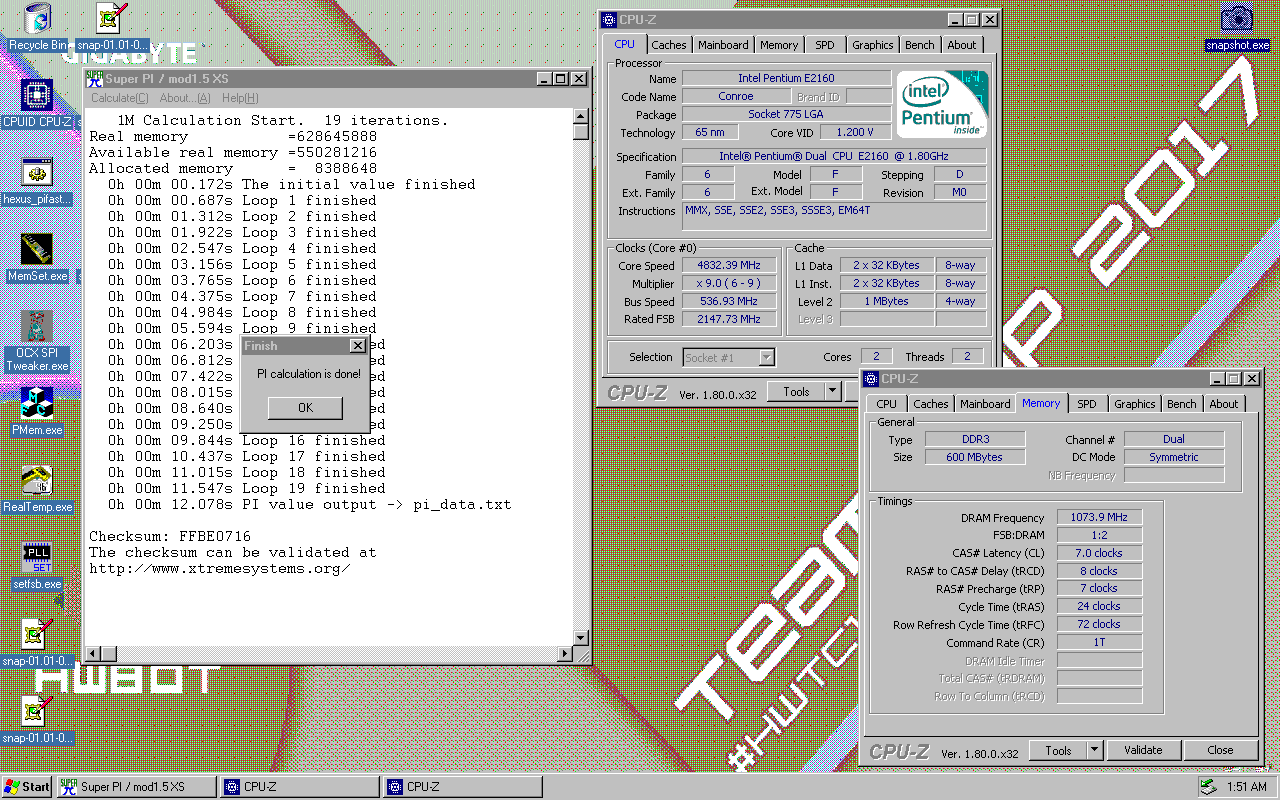Open the Recycle Bin desktop icon
The width and height of the screenshot is (1280, 800).
coord(38,26)
